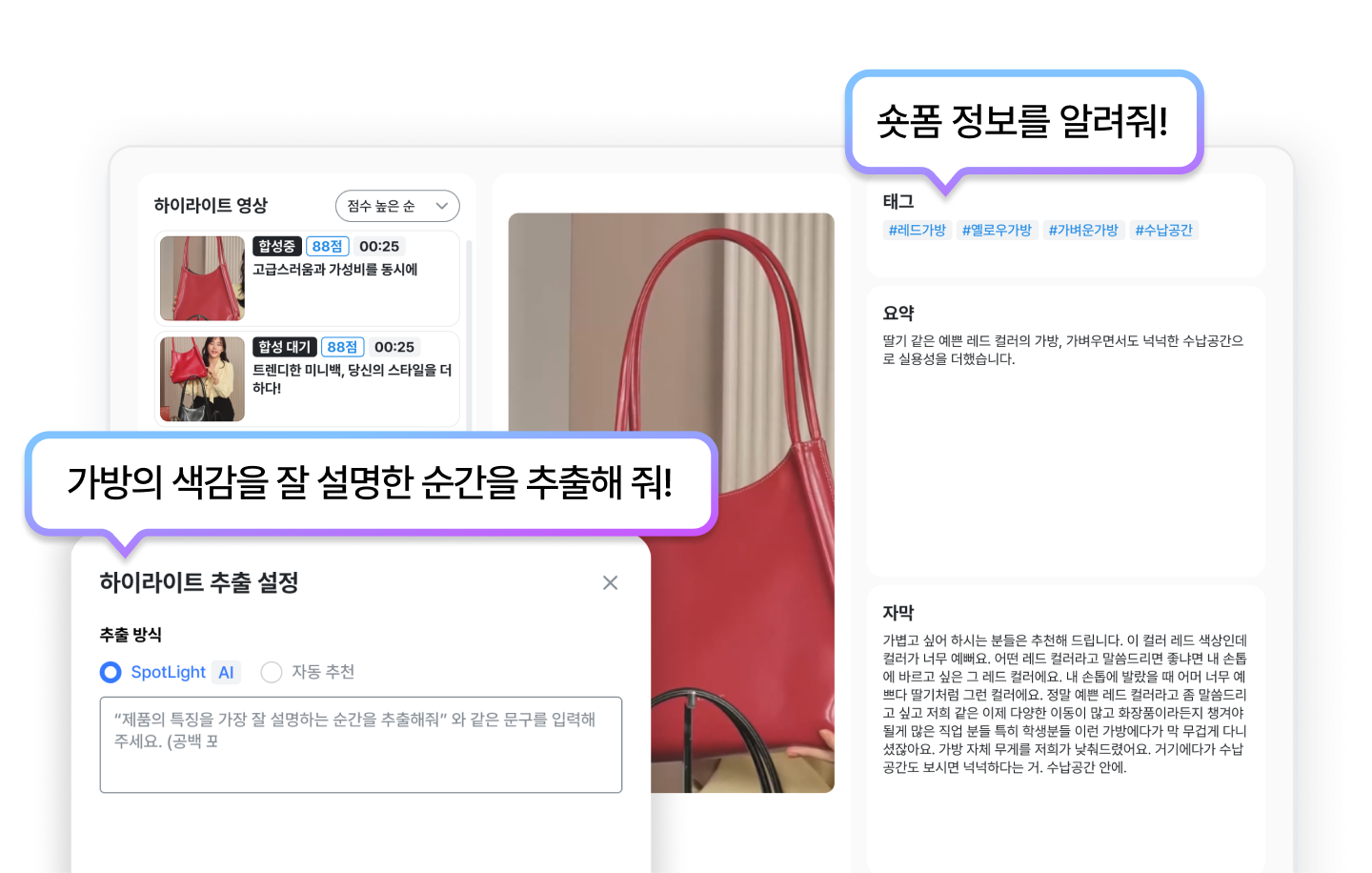The height and width of the screenshot is (873, 1372).
Task: Select the #가벼운가방 tag chip
Action: pos(1083,230)
